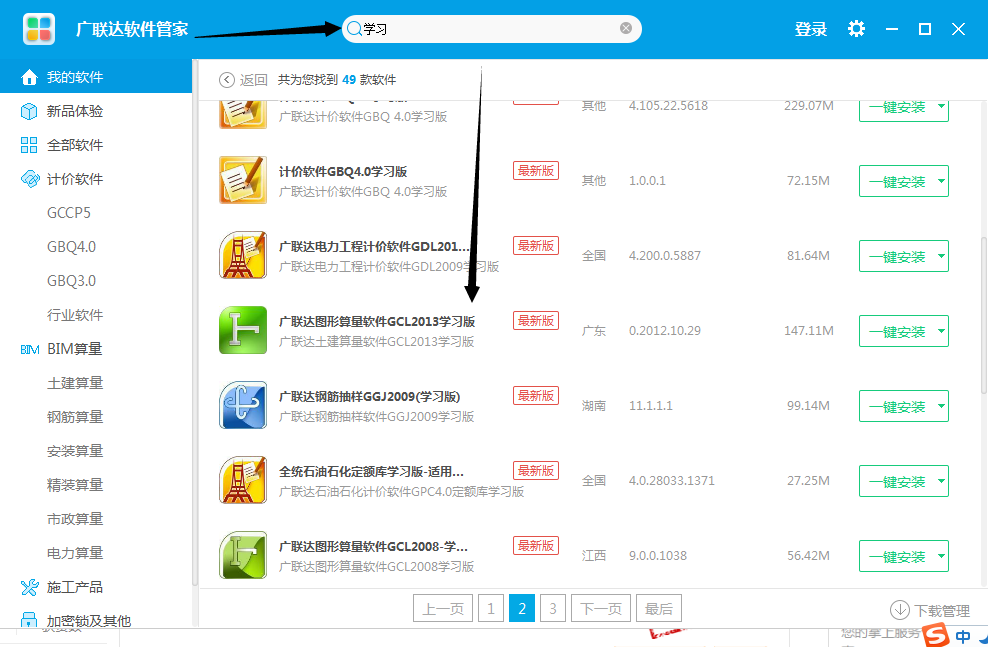Click the icon beside 计价软件
This screenshot has width=988, height=647.
pos(30,179)
